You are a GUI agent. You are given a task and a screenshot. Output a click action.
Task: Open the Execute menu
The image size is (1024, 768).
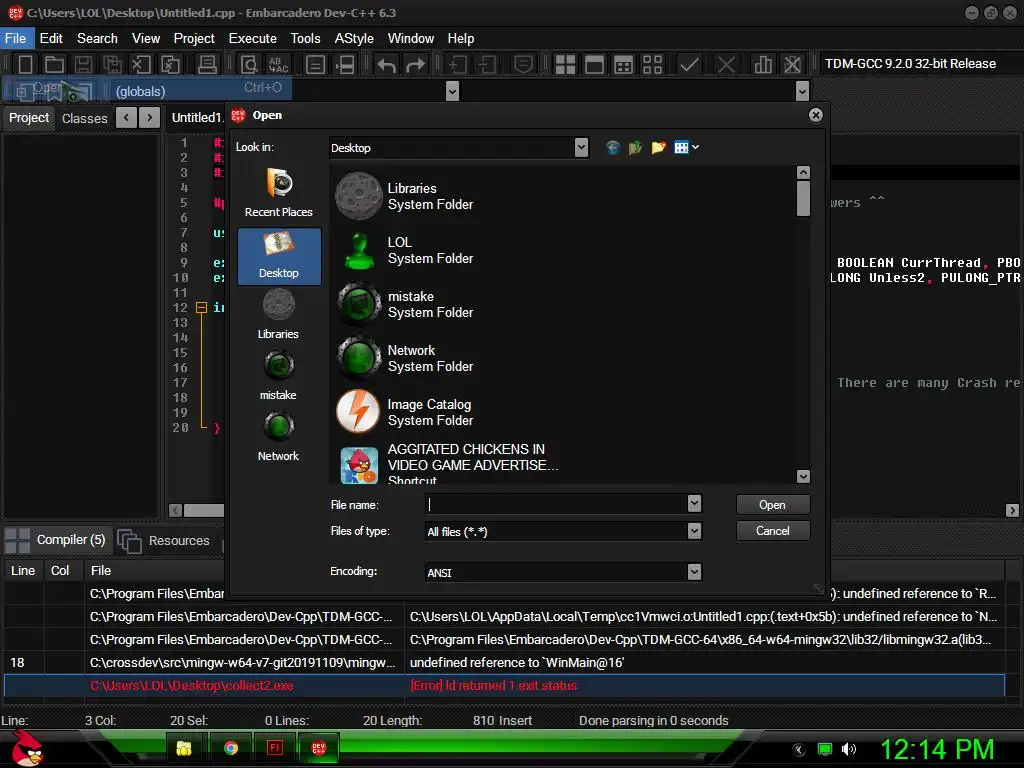[253, 39]
